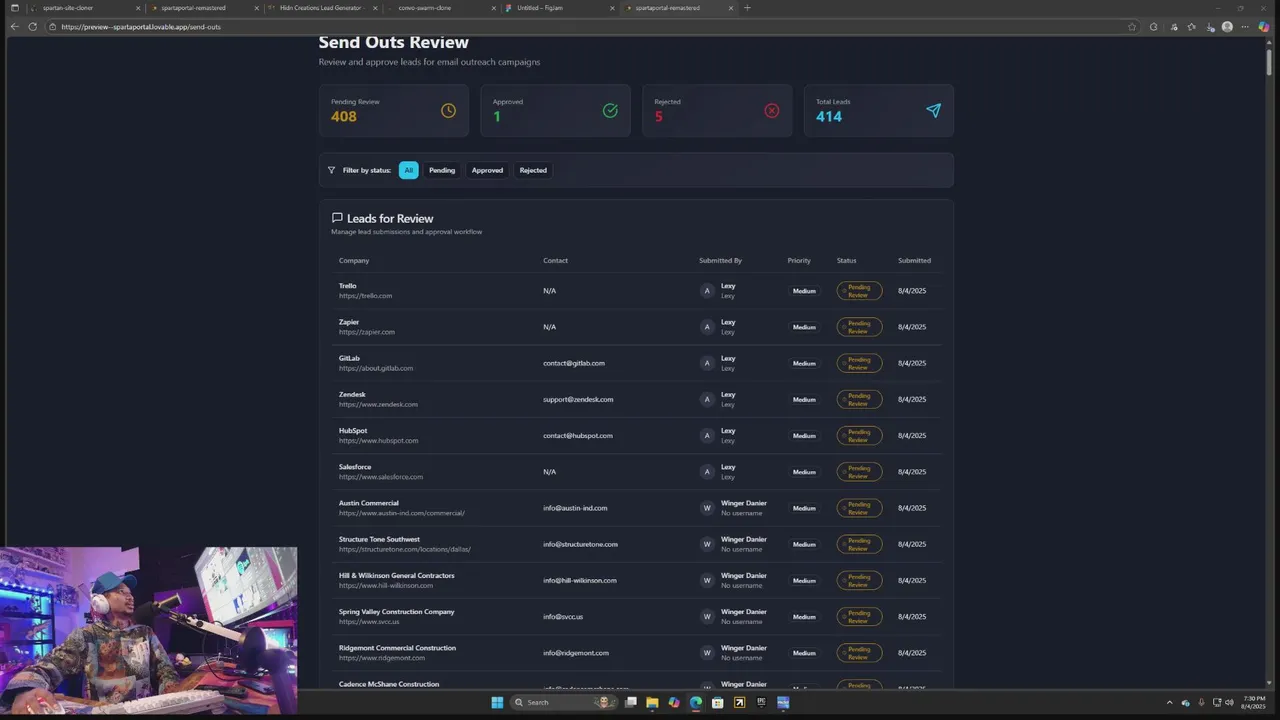Screen dimensions: 1280x720
Task: Click the page vertical scrollbar
Action: 1270,60
